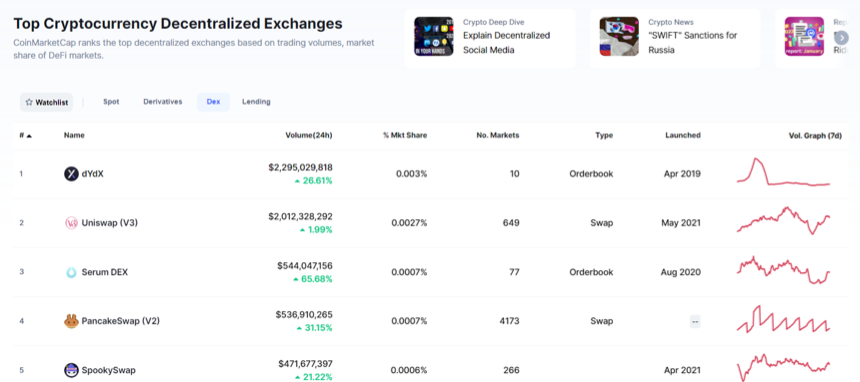Click the carousel next arrow icon

tap(842, 38)
